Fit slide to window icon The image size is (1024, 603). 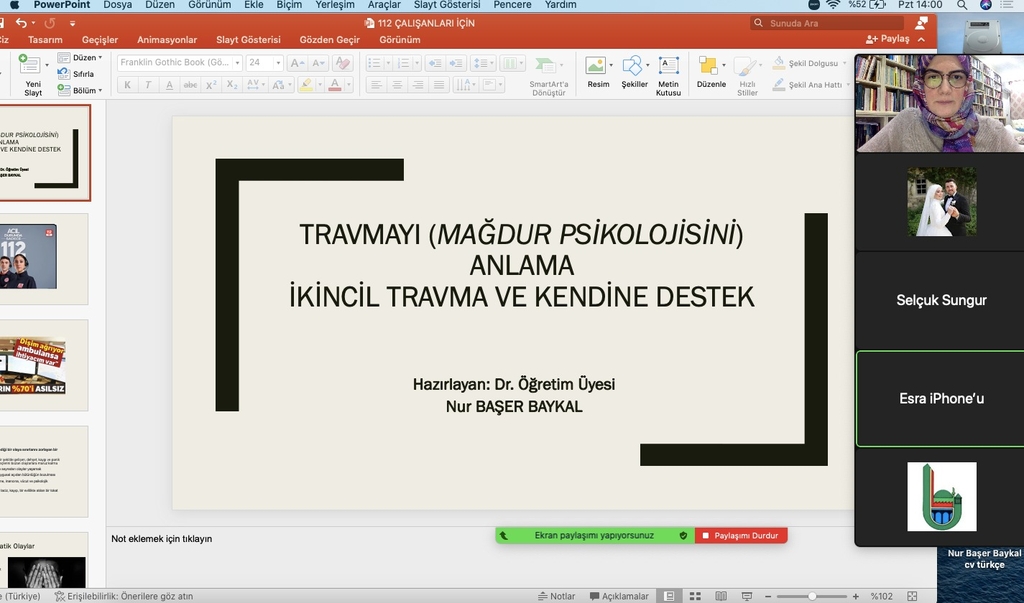pos(908,596)
